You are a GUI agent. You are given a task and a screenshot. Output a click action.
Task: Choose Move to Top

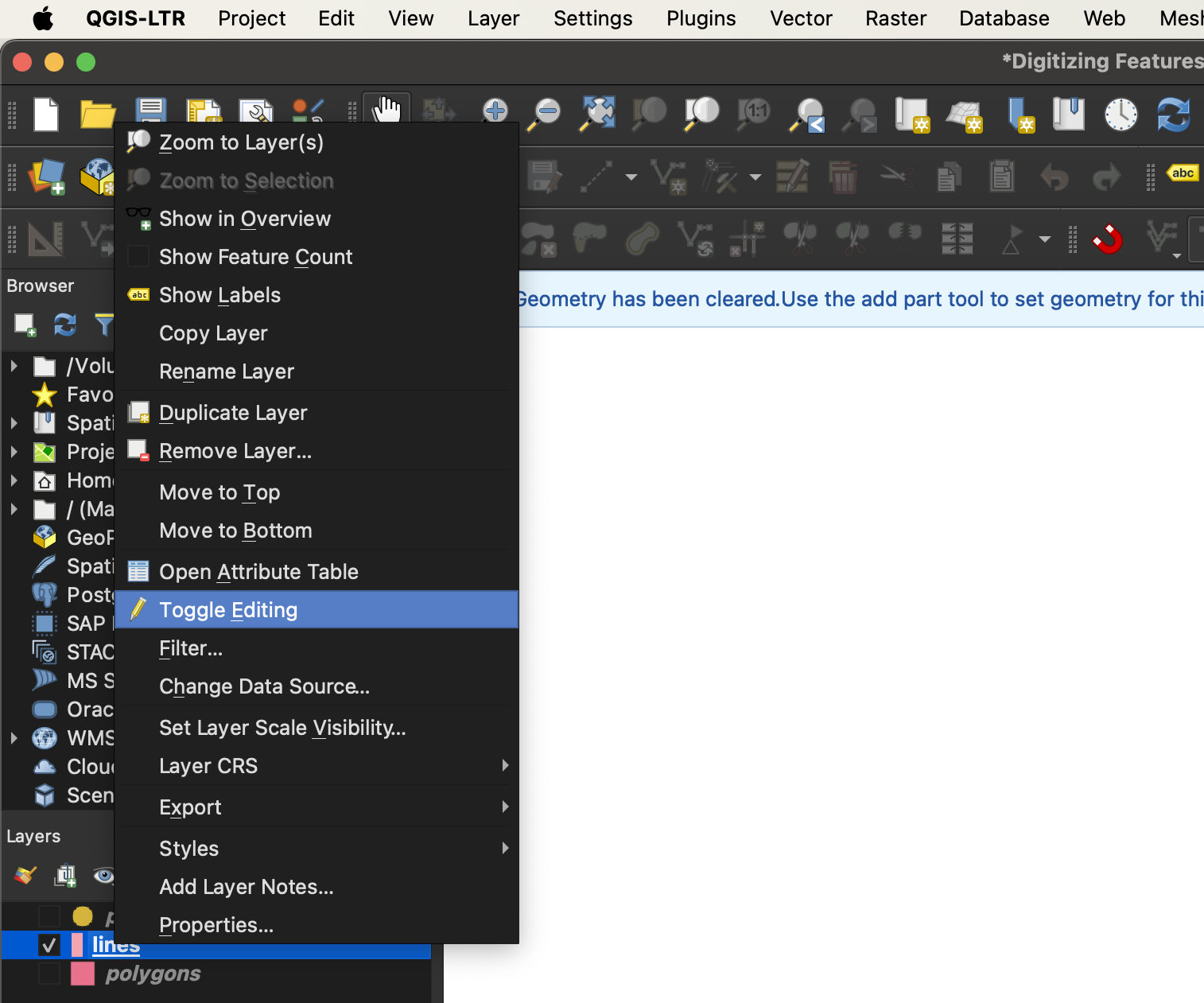click(x=317, y=492)
